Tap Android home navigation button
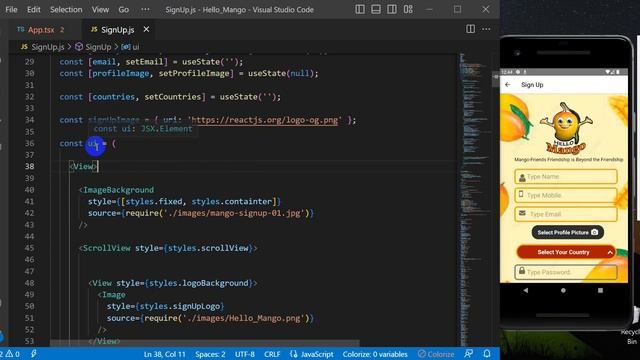The height and width of the screenshot is (360, 640). click(563, 290)
